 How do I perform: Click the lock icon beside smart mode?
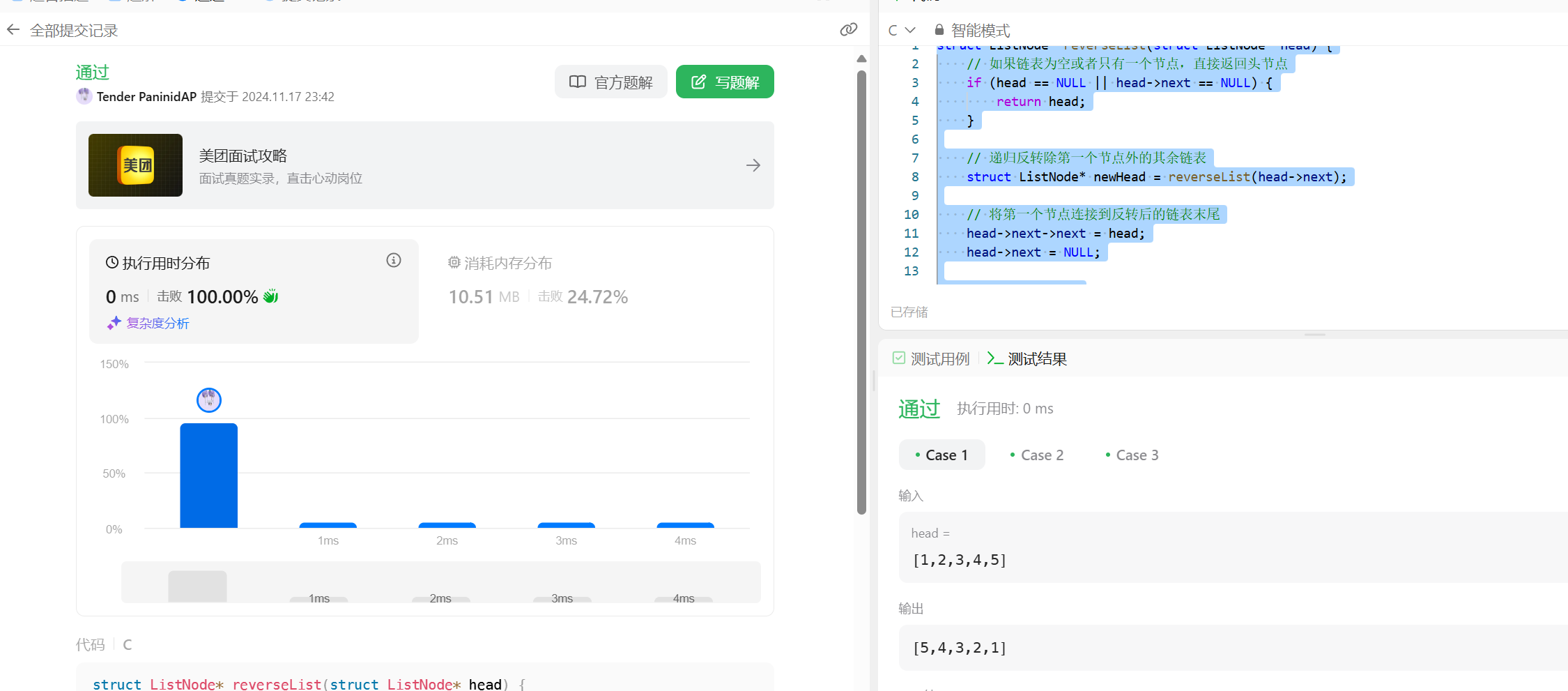939,30
